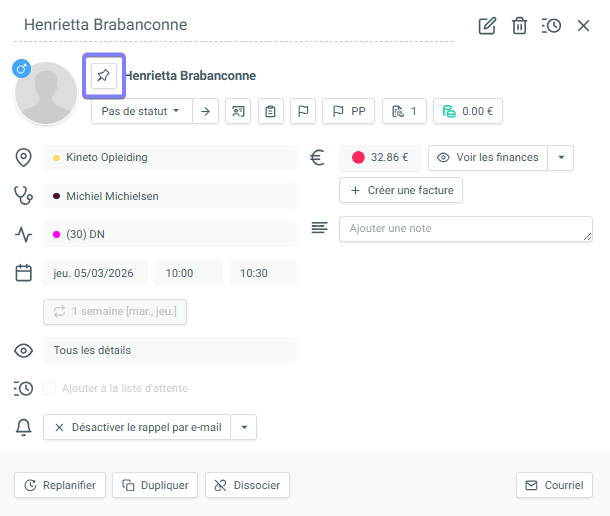610x516 pixels.
Task: Open the edit appointment pencil icon
Action: tap(487, 25)
